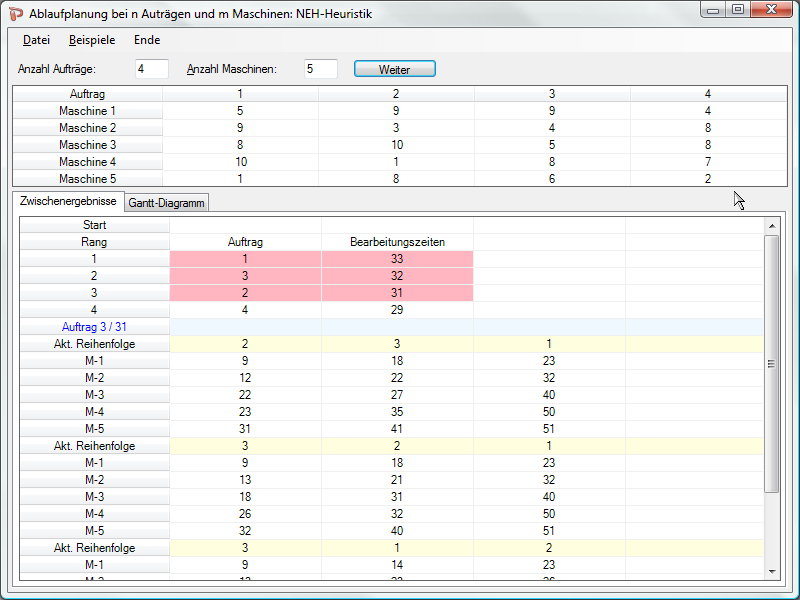Maximize the application window
Screen dimensions: 800x600
coord(738,10)
